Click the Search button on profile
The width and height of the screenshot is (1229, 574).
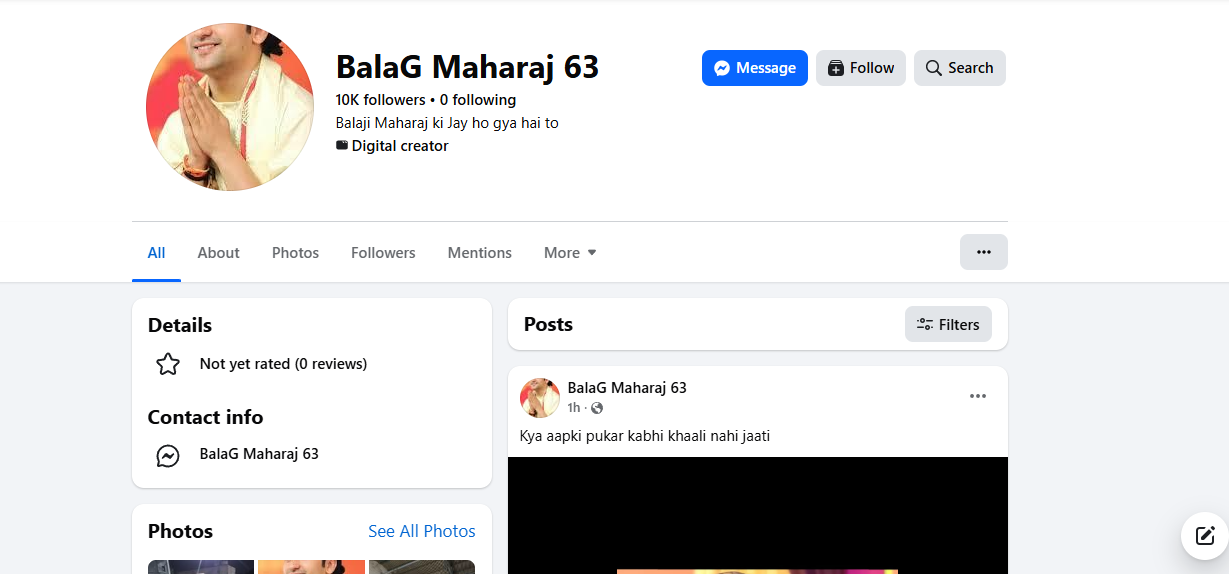click(x=959, y=68)
